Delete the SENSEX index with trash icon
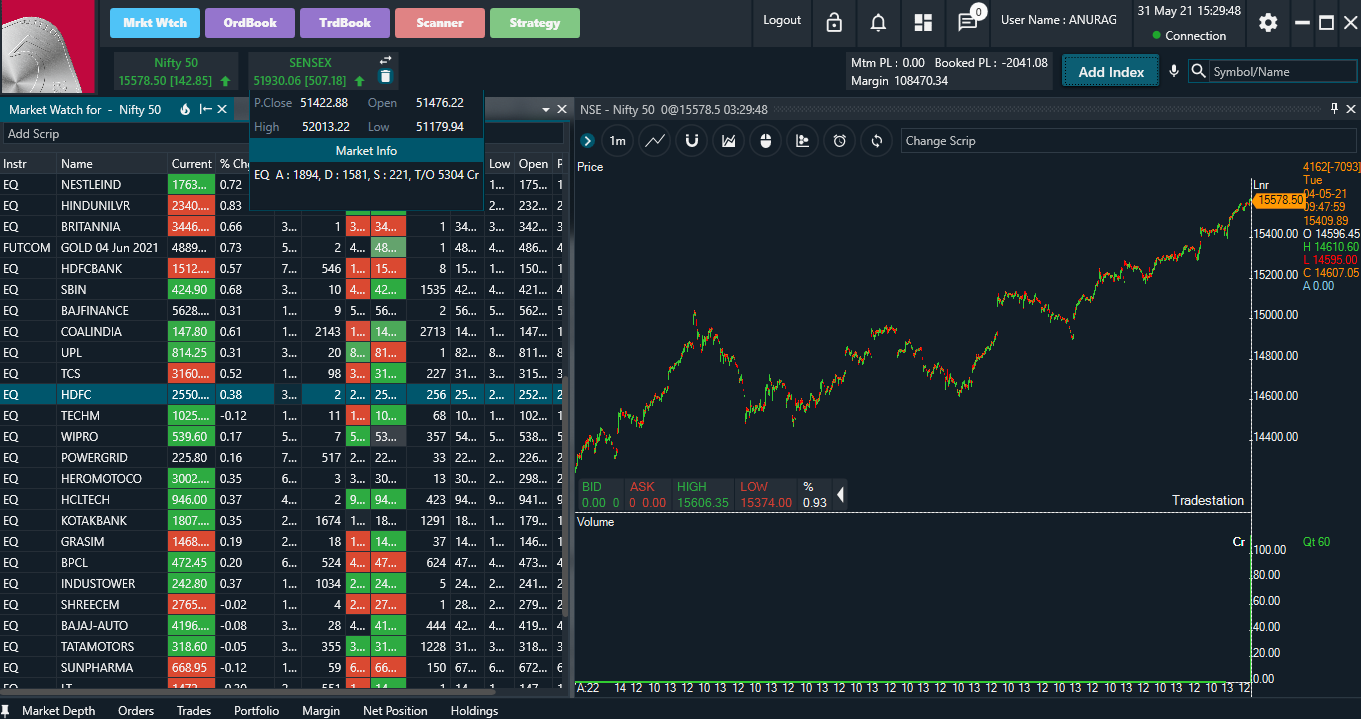 pos(386,76)
